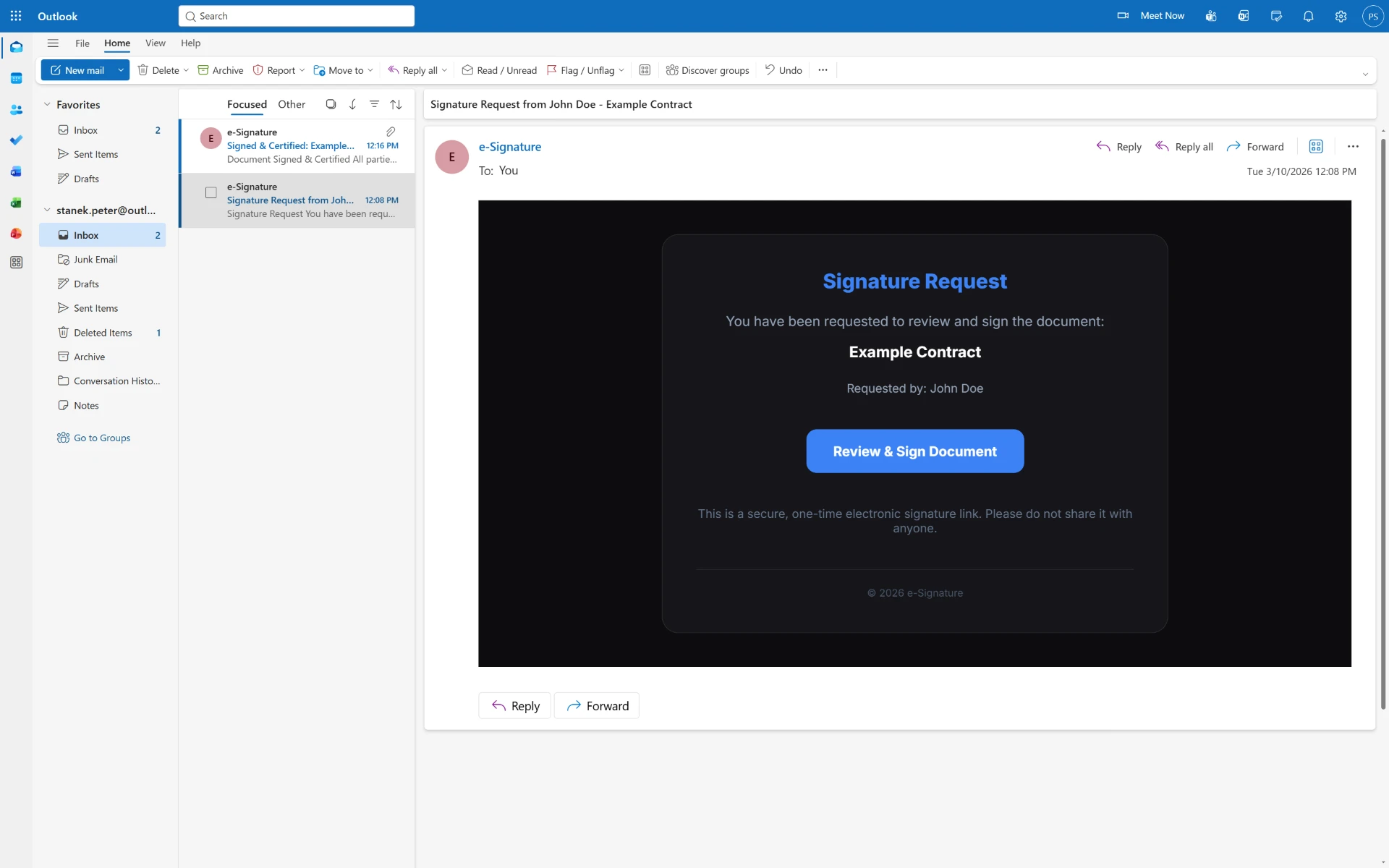1389x868 pixels.
Task: Open the Move to dropdown arrow
Action: coord(370,70)
